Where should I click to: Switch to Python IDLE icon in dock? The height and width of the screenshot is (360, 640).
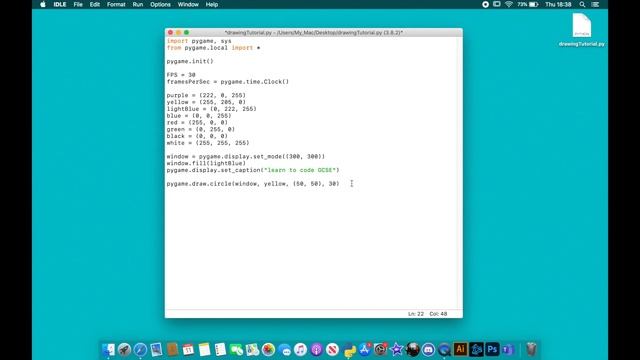[x=350, y=350]
